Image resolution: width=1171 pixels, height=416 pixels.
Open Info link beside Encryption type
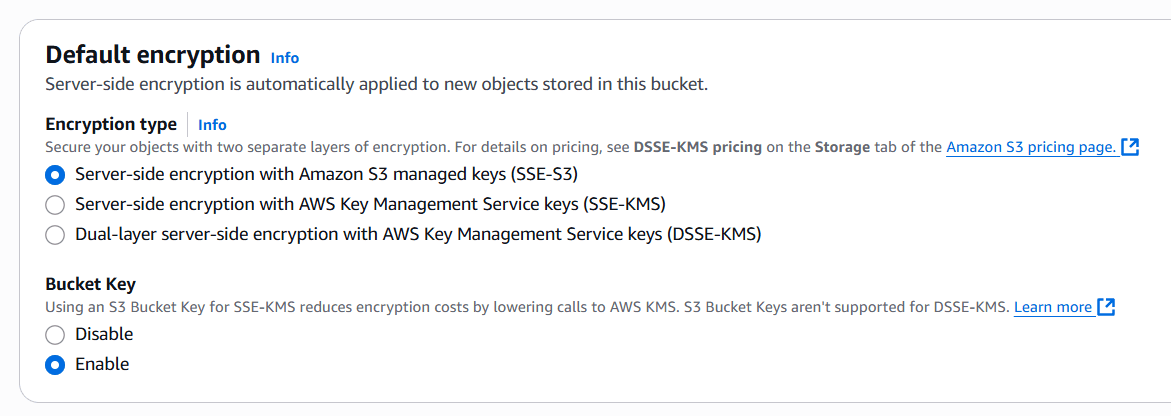(212, 125)
